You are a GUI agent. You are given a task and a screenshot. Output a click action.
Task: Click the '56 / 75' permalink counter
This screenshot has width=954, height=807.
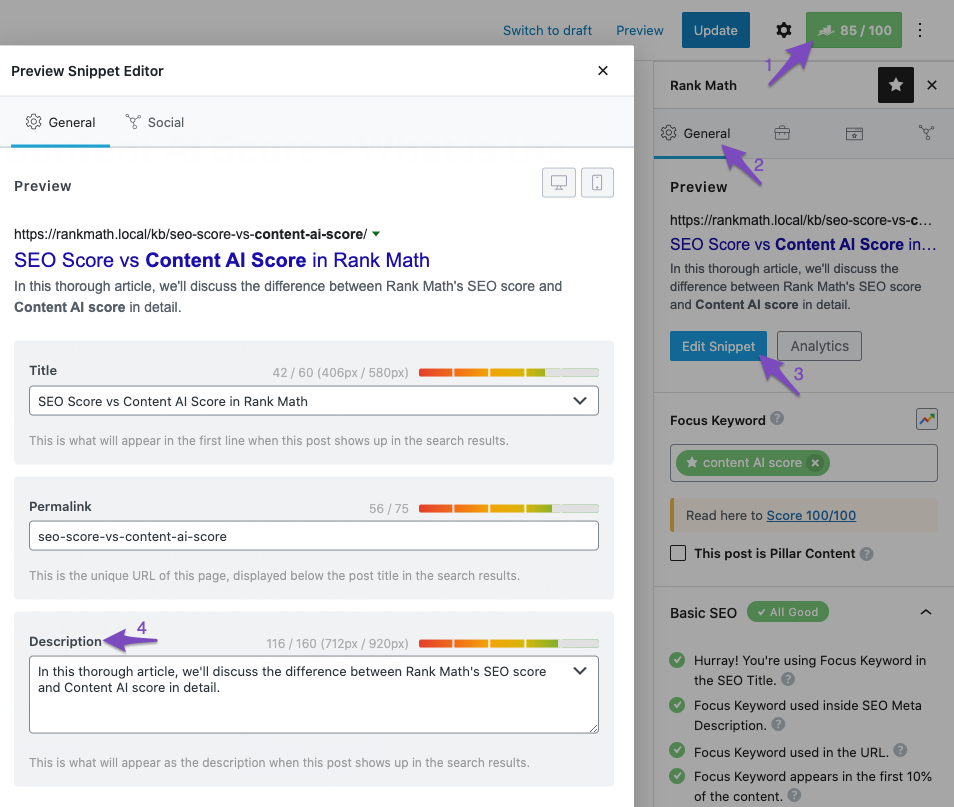pyautogui.click(x=389, y=509)
